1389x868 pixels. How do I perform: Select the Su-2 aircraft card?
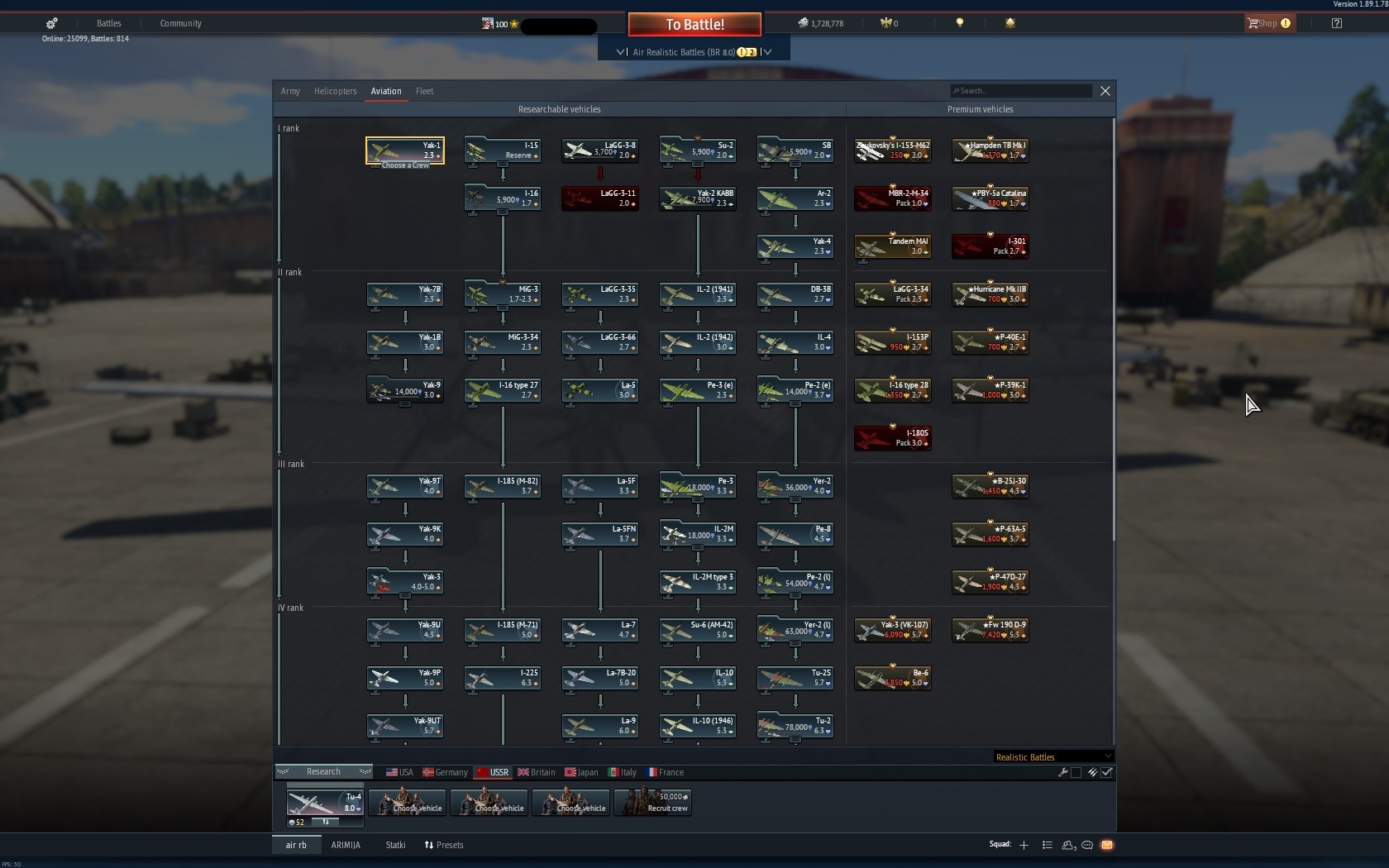[698, 150]
